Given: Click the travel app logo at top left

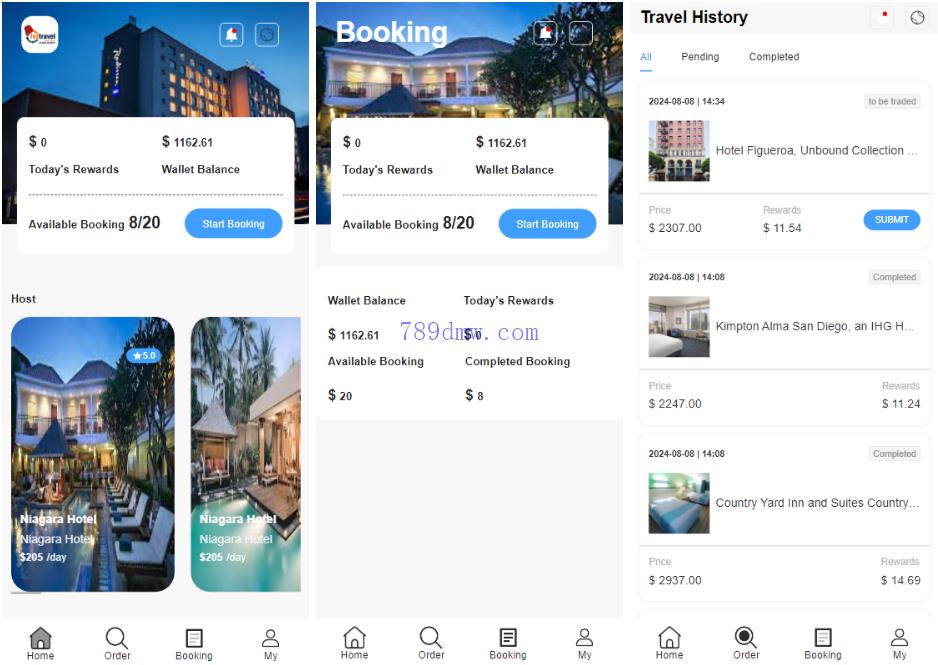Looking at the screenshot, I should [x=39, y=35].
